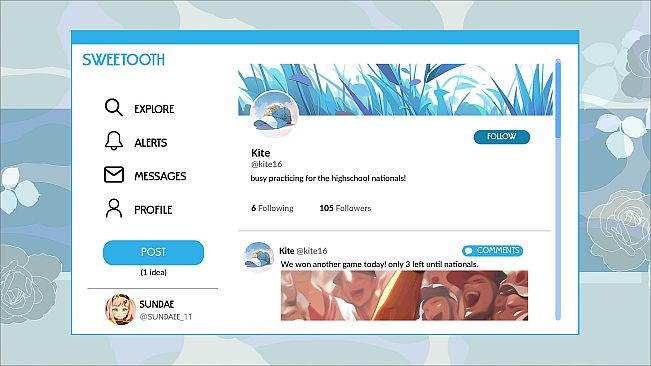651x366 pixels.
Task: Open the ALERTS menu item
Action: point(150,143)
